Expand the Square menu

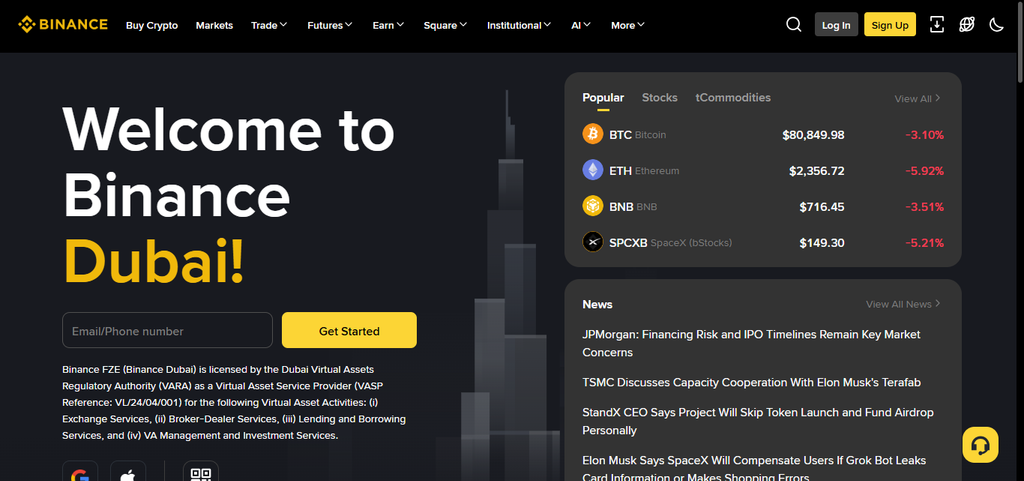click(x=445, y=25)
